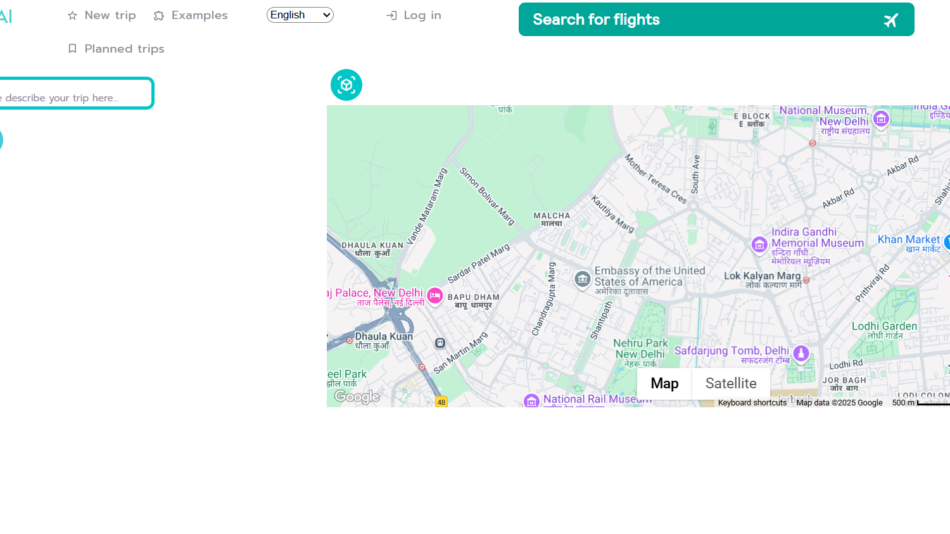Open Keyboard shortcuts on the map
Viewport: 950px width, 534px height.
click(x=752, y=403)
